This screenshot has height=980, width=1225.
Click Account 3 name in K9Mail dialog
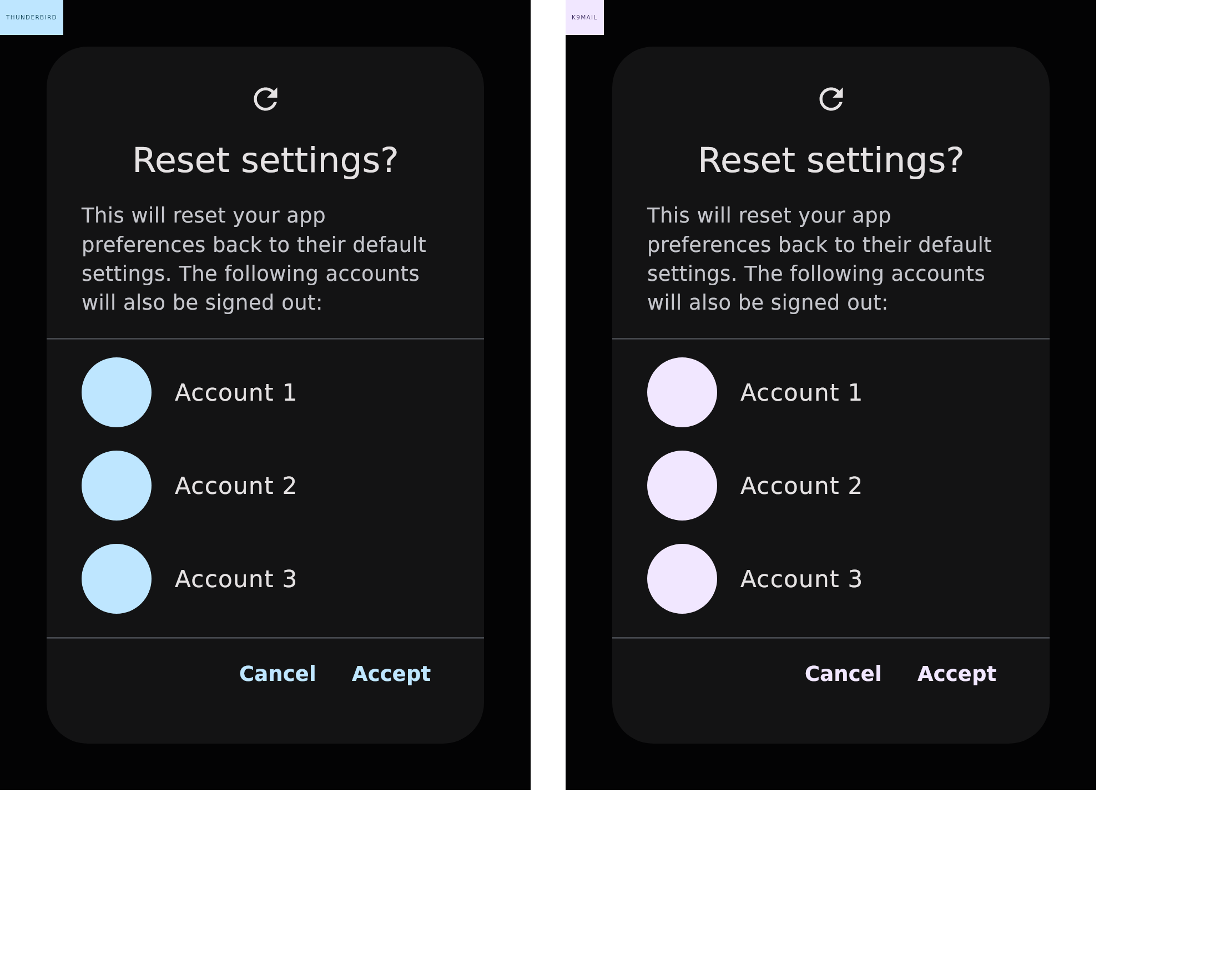point(801,579)
